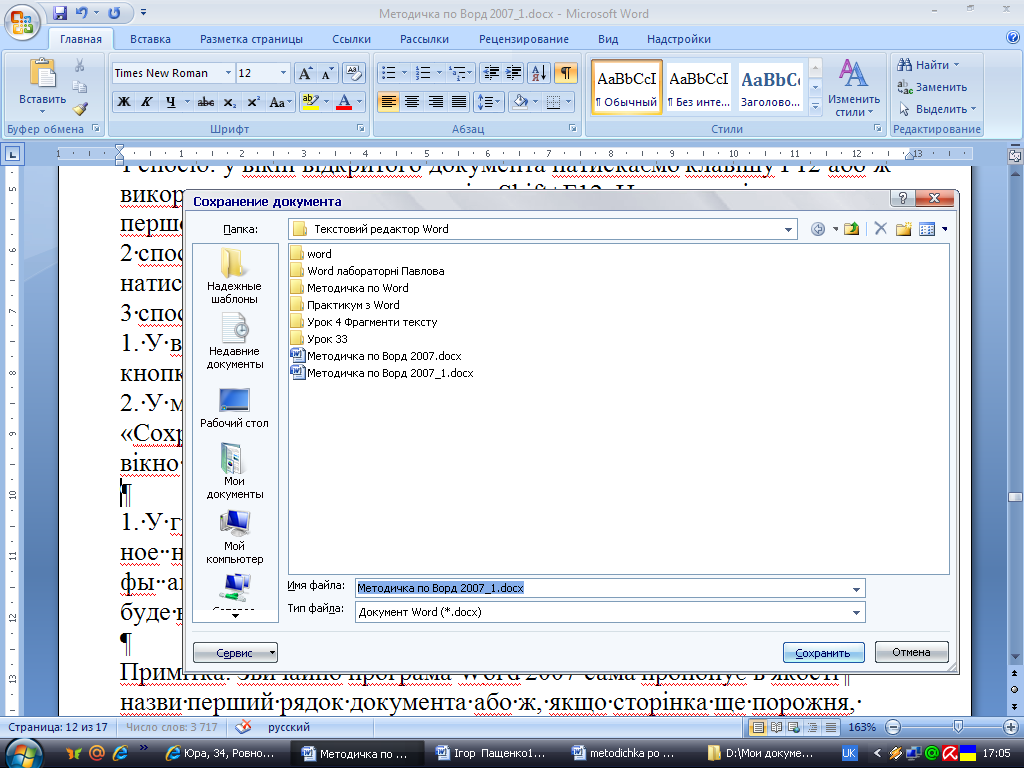Click the Create New Folder icon
This screenshot has height=768, width=1024.
tap(903, 229)
